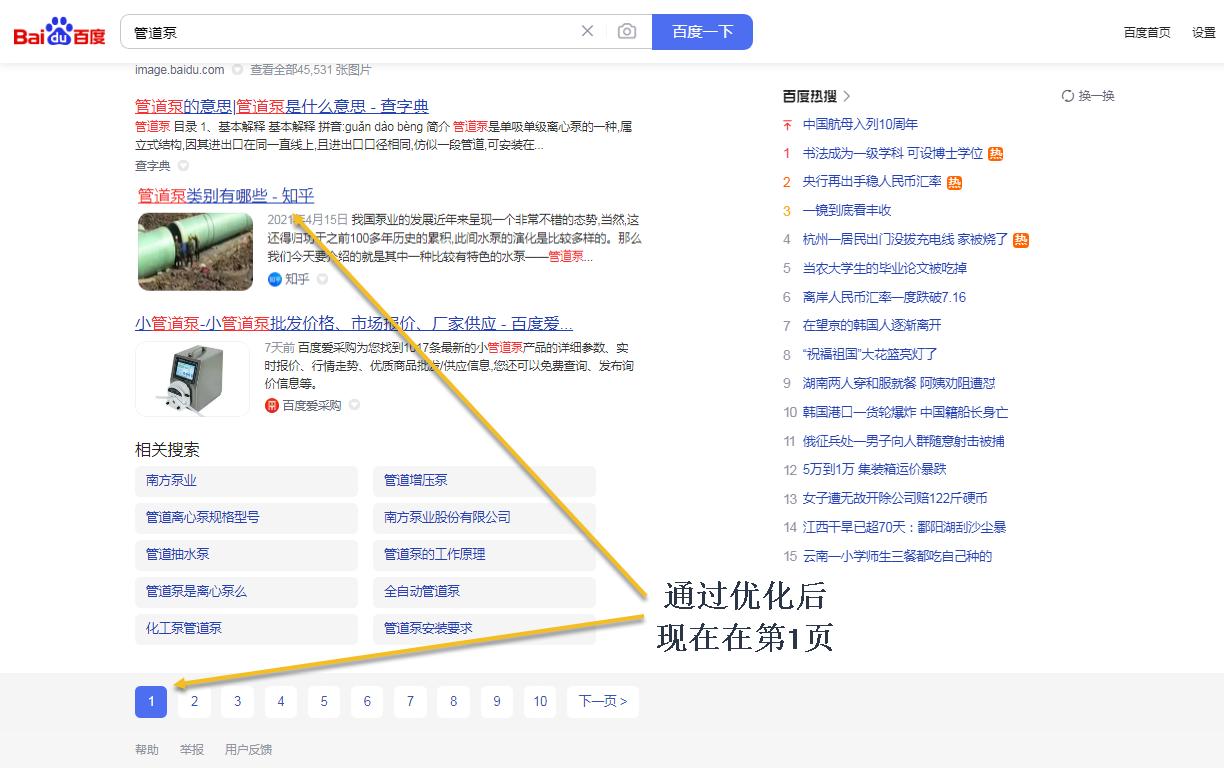Open the 下一页 next page control
The image size is (1224, 768).
602,702
